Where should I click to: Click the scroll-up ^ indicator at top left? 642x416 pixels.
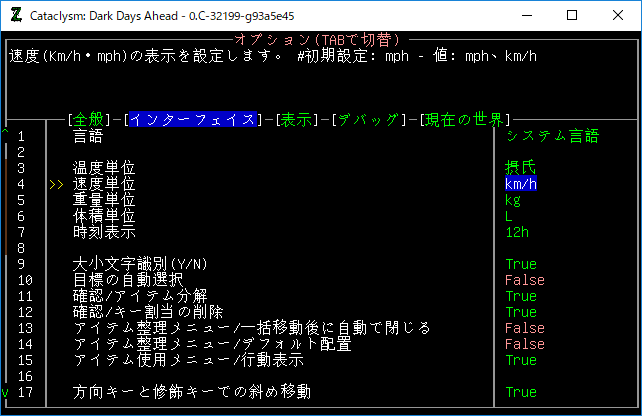click(5, 133)
